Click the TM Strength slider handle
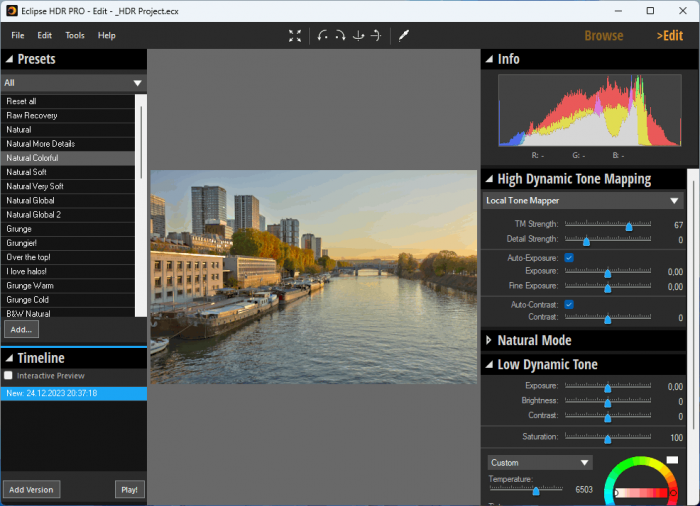700x506 pixels. (629, 225)
